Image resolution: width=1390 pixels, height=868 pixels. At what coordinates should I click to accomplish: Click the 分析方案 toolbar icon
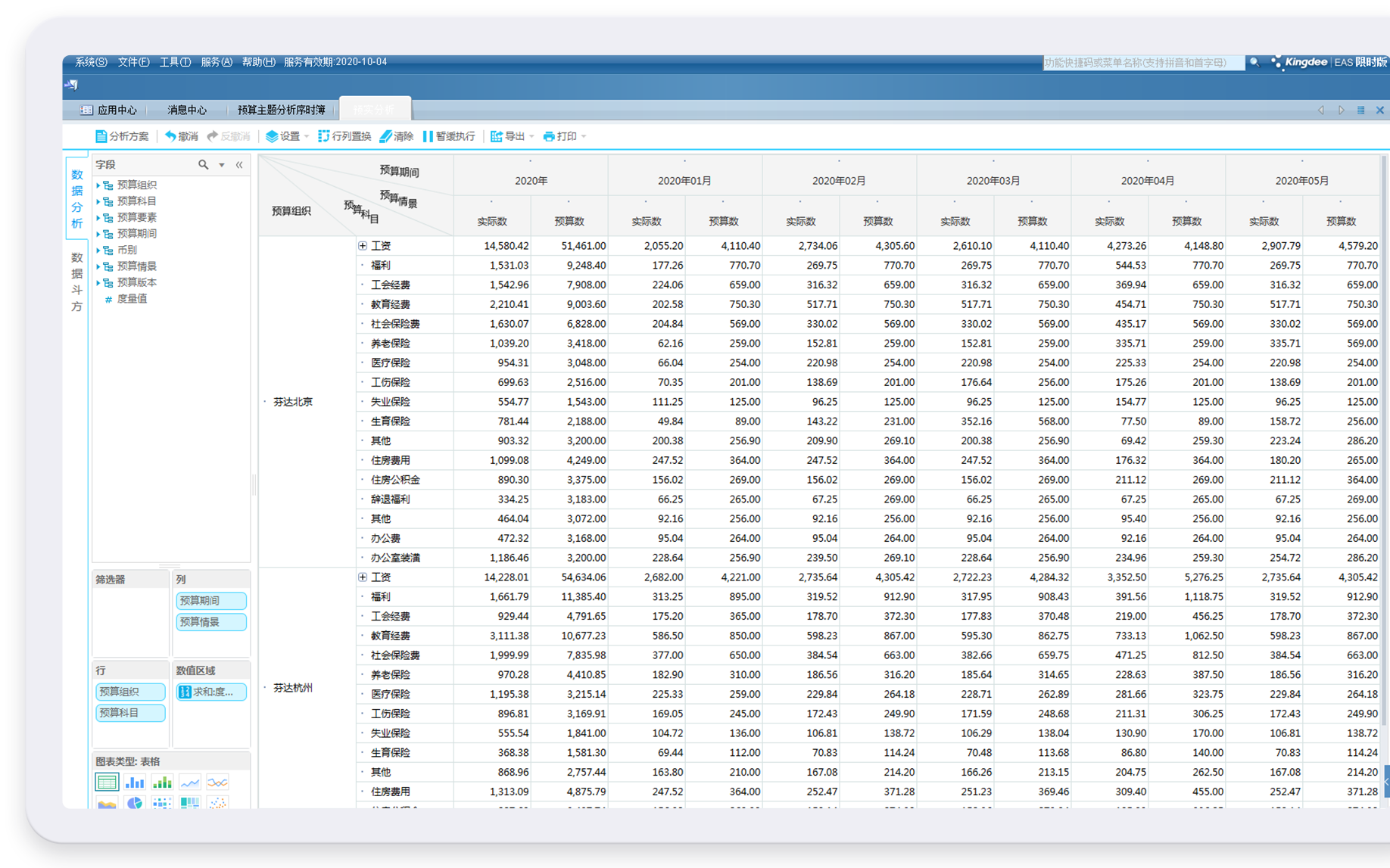[x=101, y=136]
